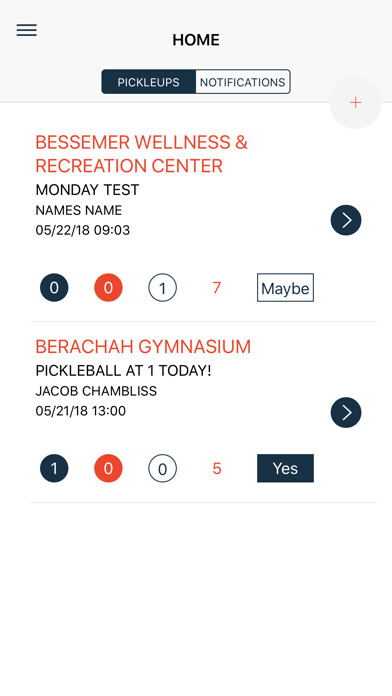Open the hamburger menu
The width and height of the screenshot is (392, 696).
click(x=27, y=30)
